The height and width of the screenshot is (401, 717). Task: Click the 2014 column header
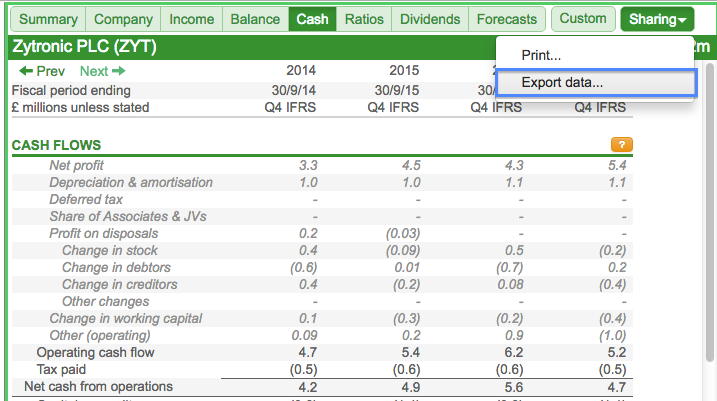tap(301, 70)
